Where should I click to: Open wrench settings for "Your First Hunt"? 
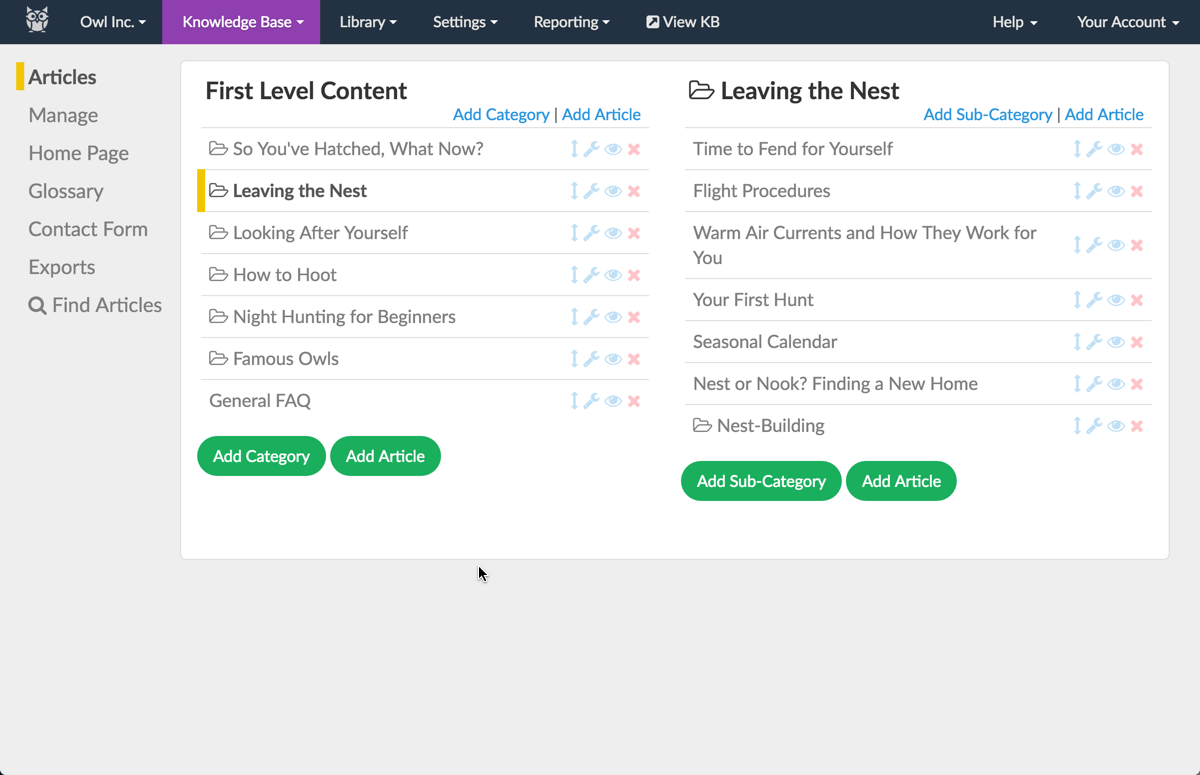1095,299
